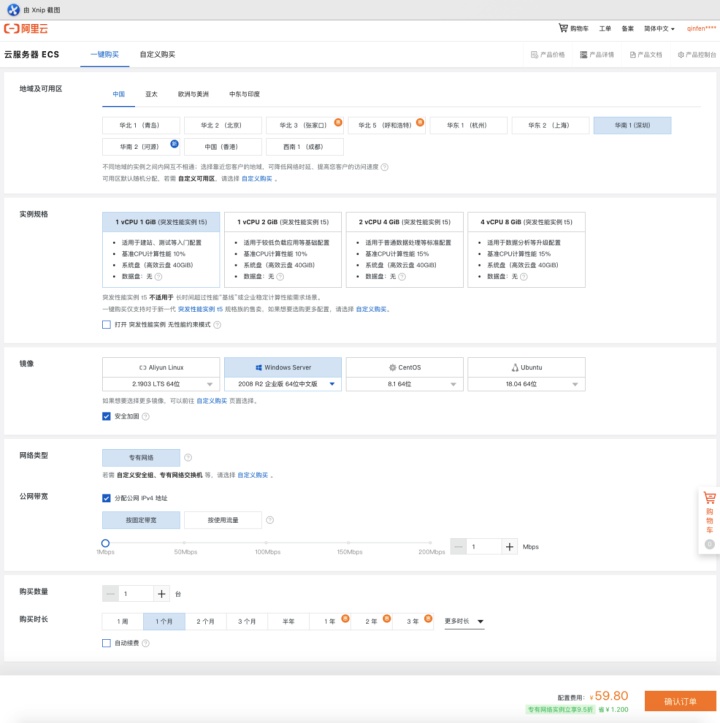Click 数据盘 help icon in 2 vCPU 4 GiB card

402,277
